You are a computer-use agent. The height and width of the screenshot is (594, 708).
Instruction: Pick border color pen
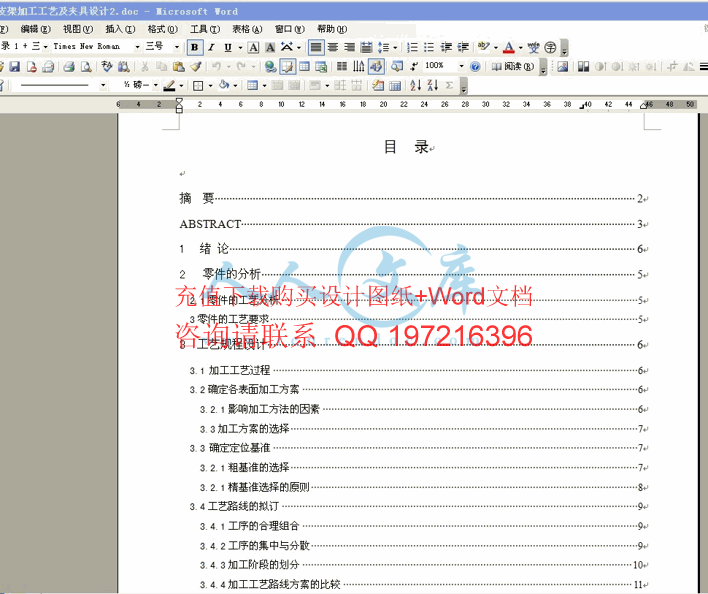(x=169, y=85)
